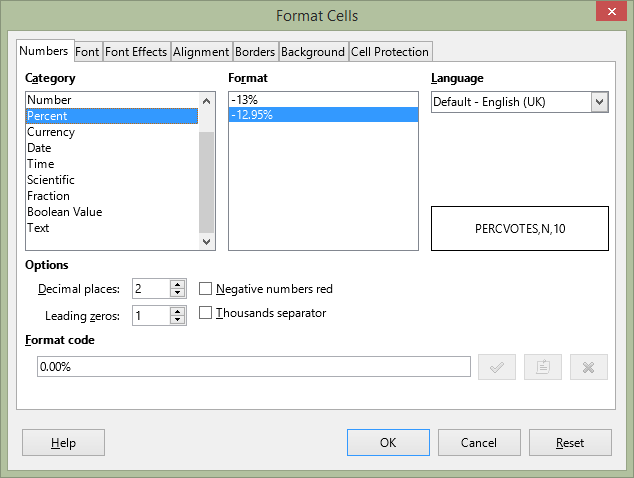The width and height of the screenshot is (634, 478).
Task: Switch to the Font Effects tab
Action: pyautogui.click(x=136, y=52)
